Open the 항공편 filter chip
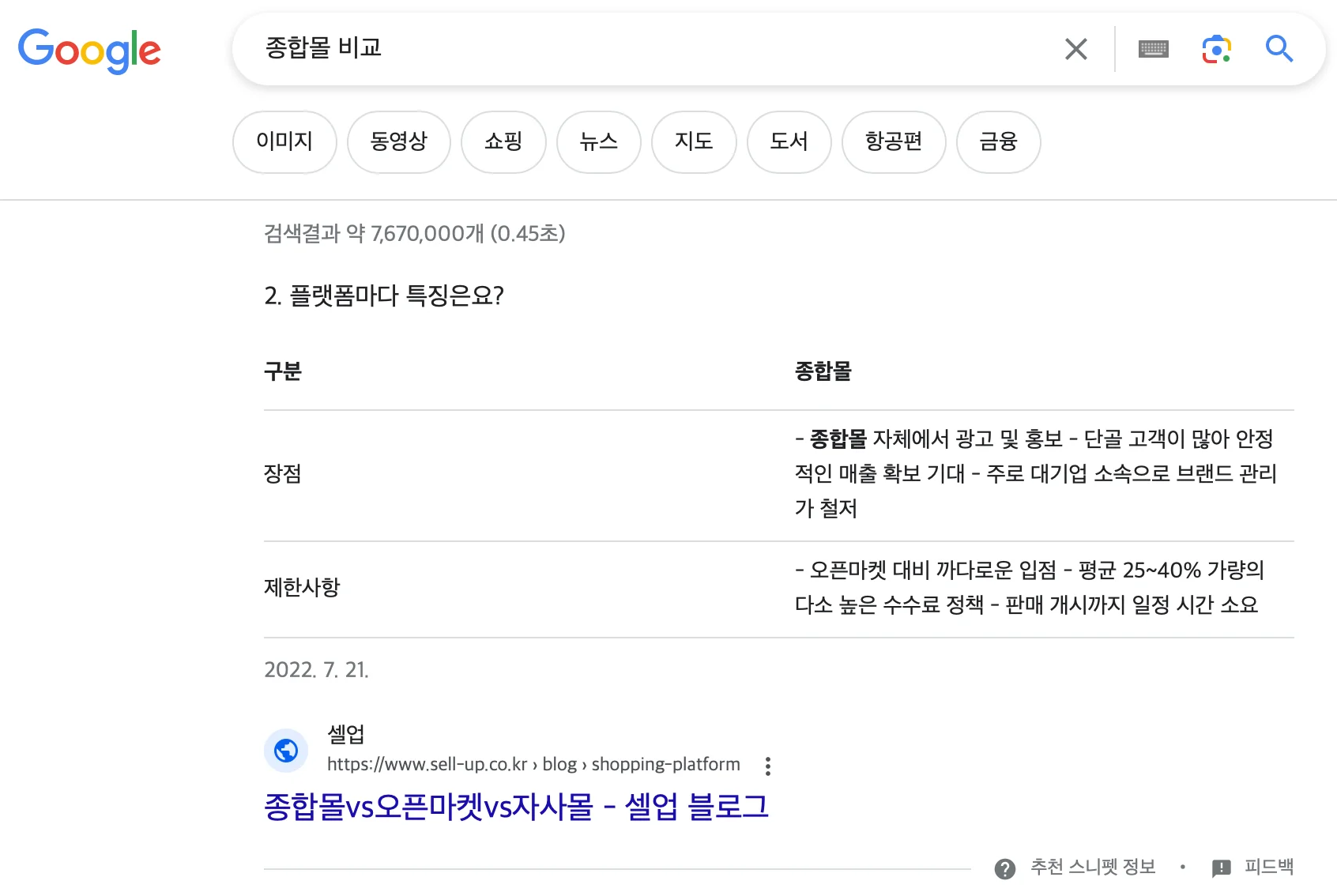 click(893, 141)
